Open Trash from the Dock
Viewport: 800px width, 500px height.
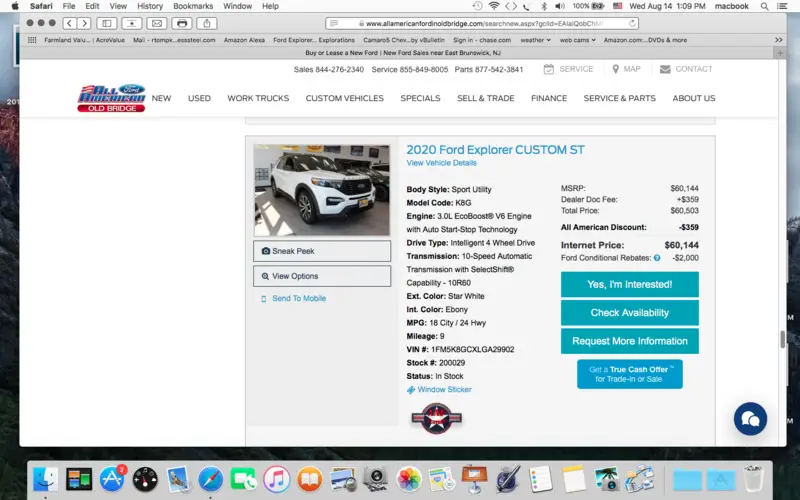coord(753,479)
